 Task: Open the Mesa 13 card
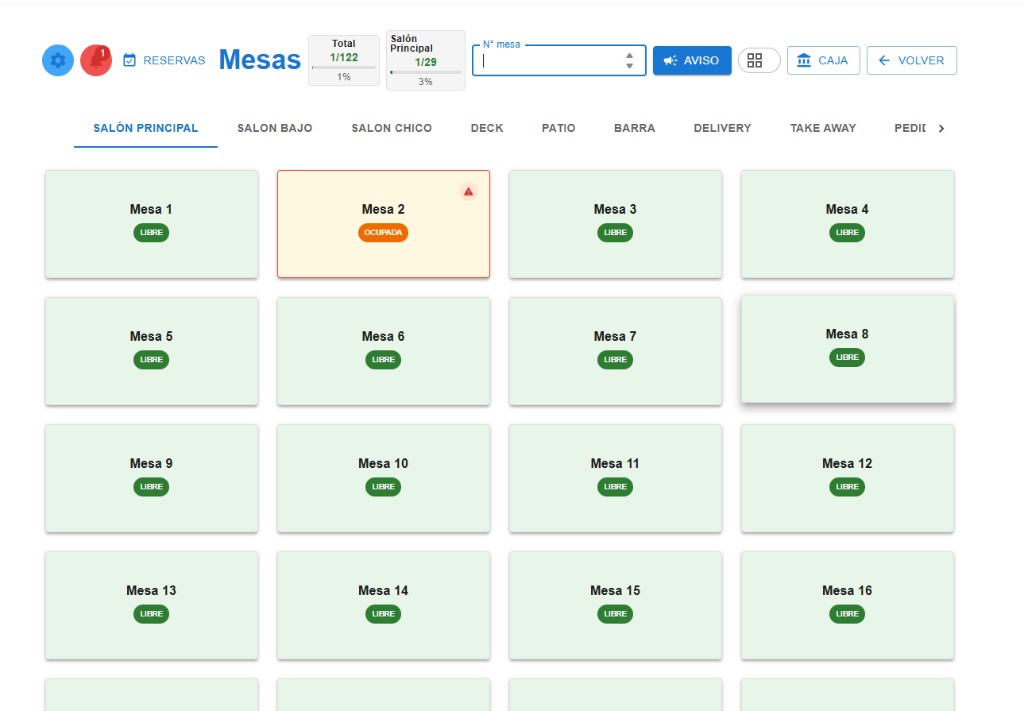[x=152, y=605]
